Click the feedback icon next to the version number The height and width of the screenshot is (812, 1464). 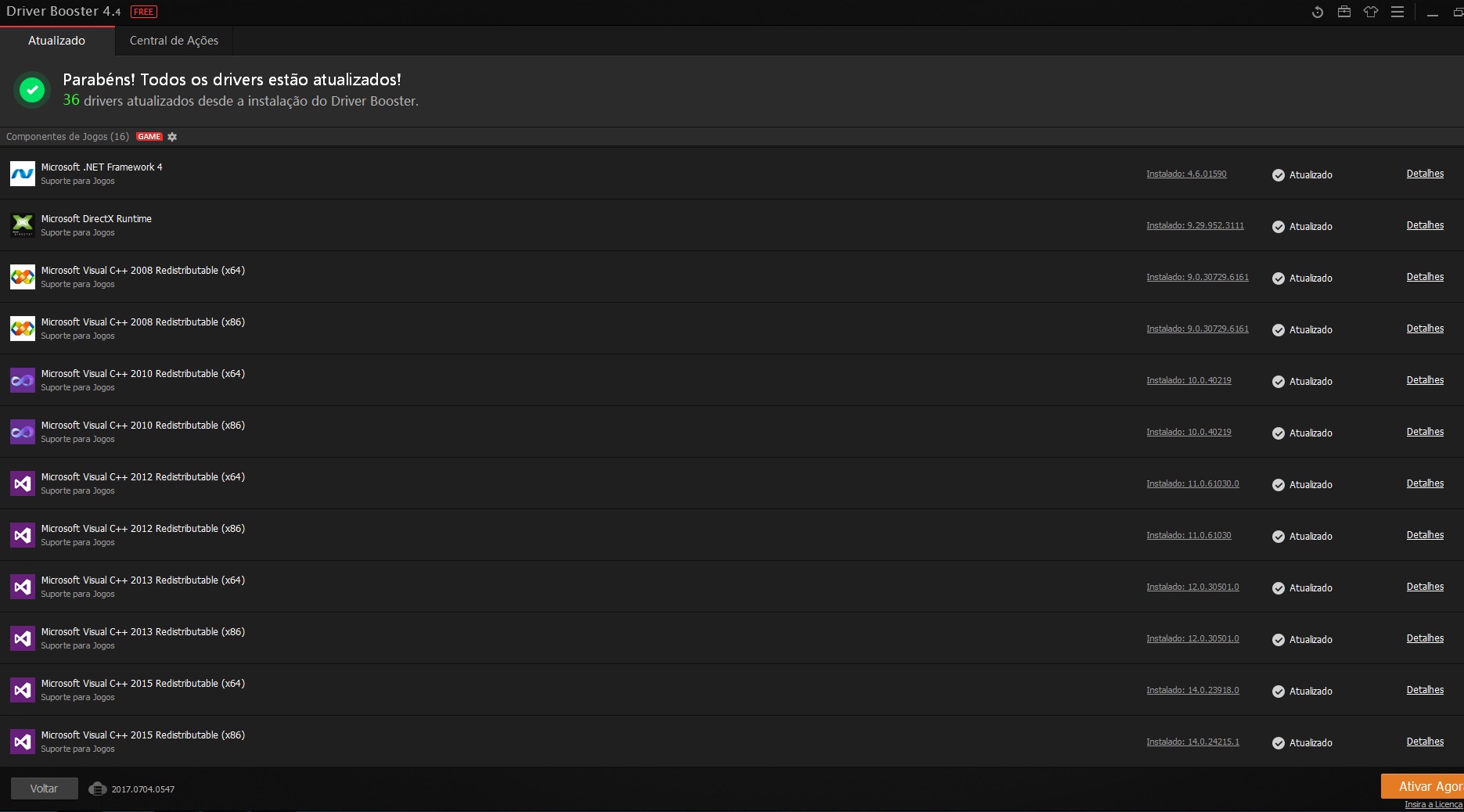[97, 789]
